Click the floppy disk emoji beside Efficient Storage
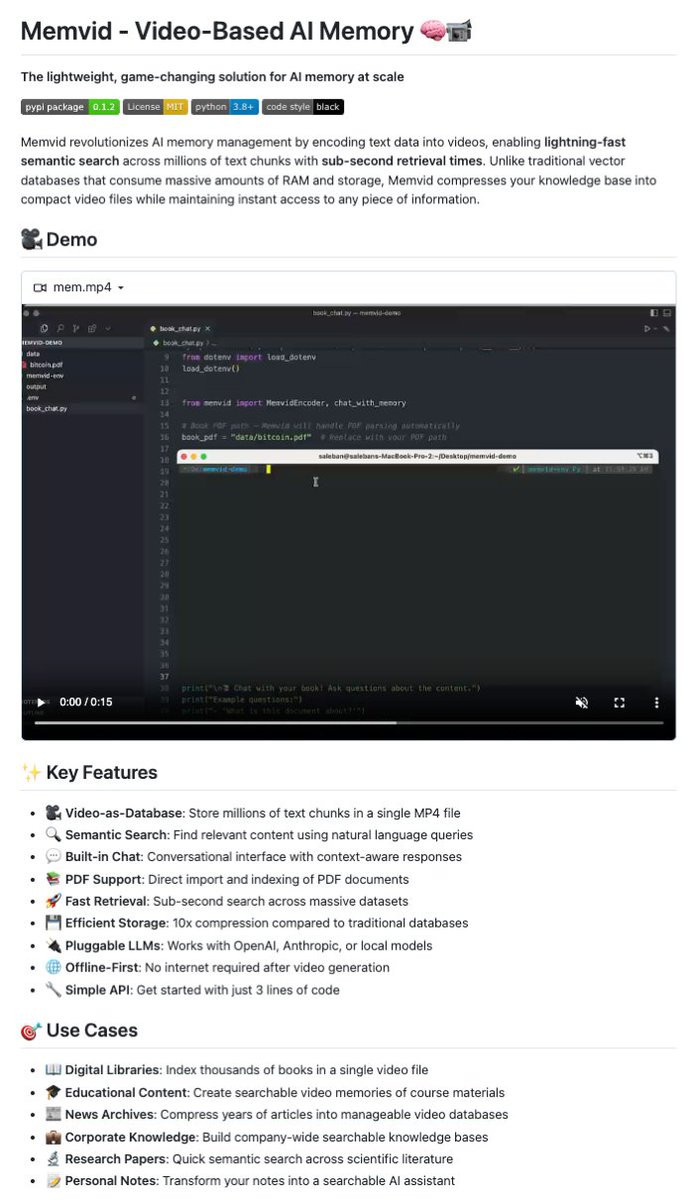The width and height of the screenshot is (695, 1200). point(53,923)
